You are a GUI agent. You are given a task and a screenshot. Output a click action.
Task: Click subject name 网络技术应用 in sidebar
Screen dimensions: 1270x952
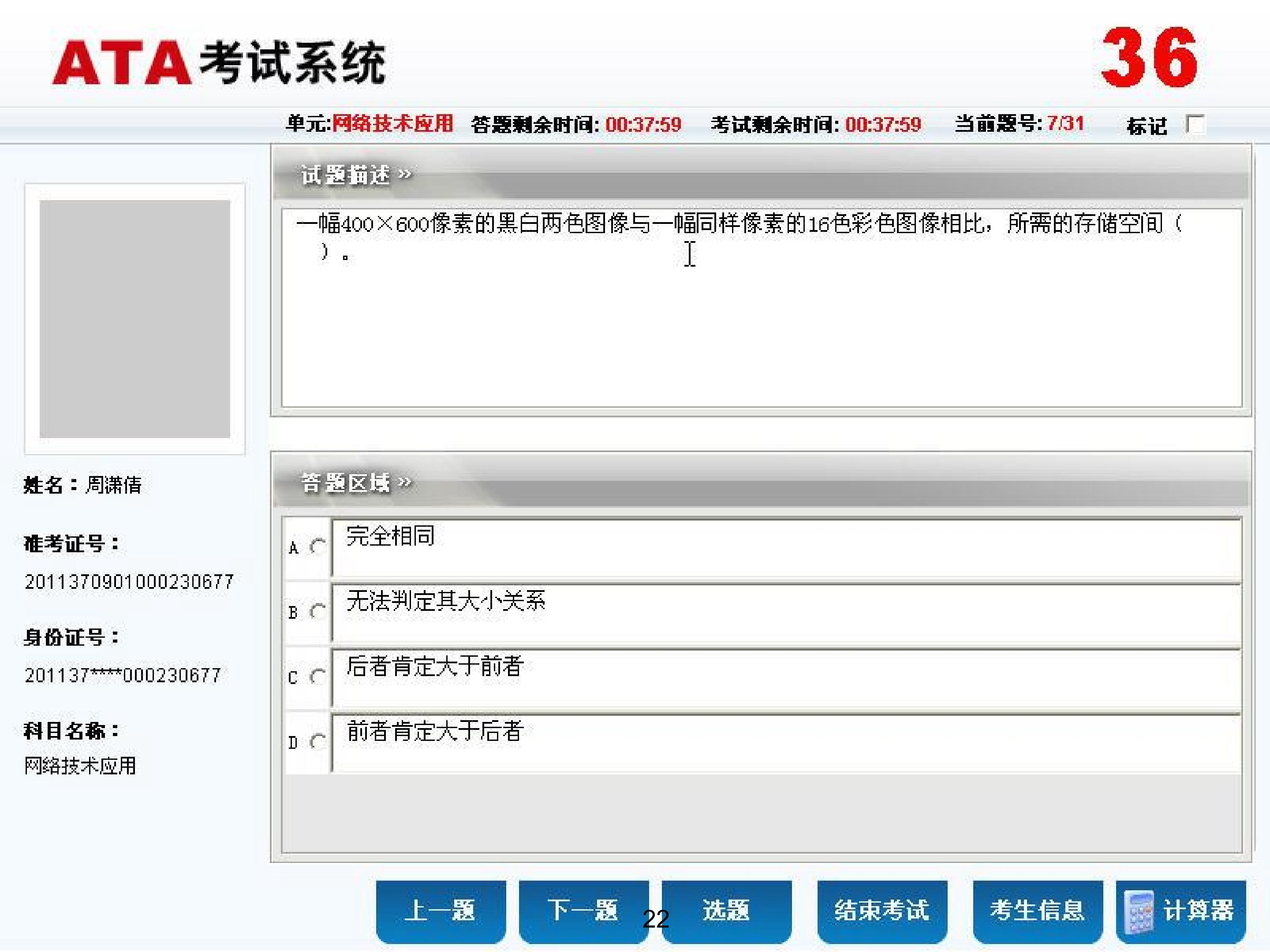click(80, 766)
